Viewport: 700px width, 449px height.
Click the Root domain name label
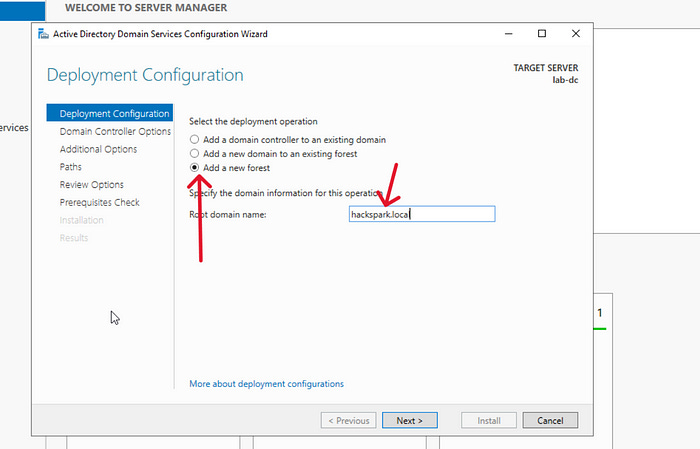[x=228, y=215]
